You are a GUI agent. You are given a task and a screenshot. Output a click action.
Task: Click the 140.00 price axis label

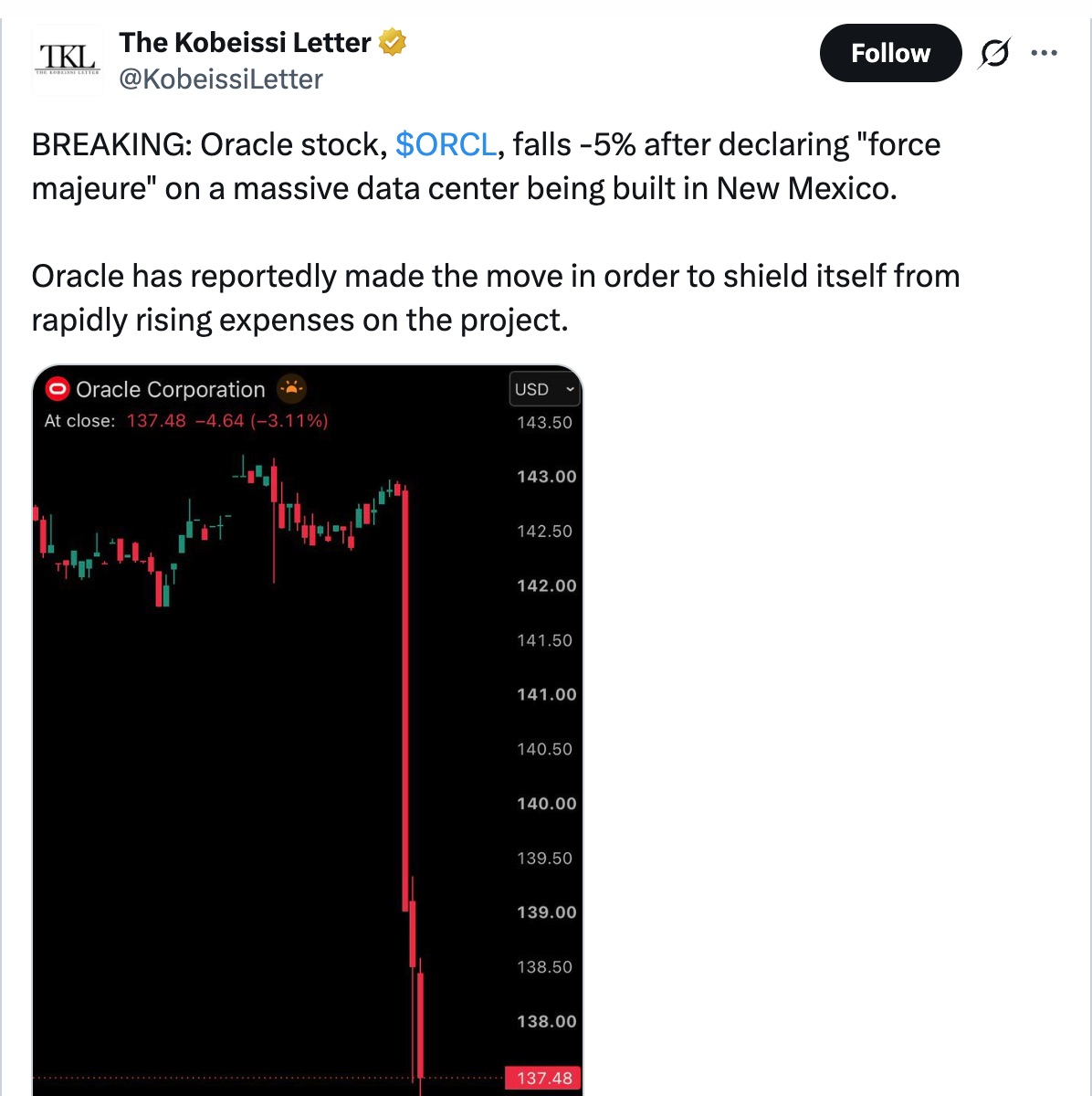pos(547,804)
